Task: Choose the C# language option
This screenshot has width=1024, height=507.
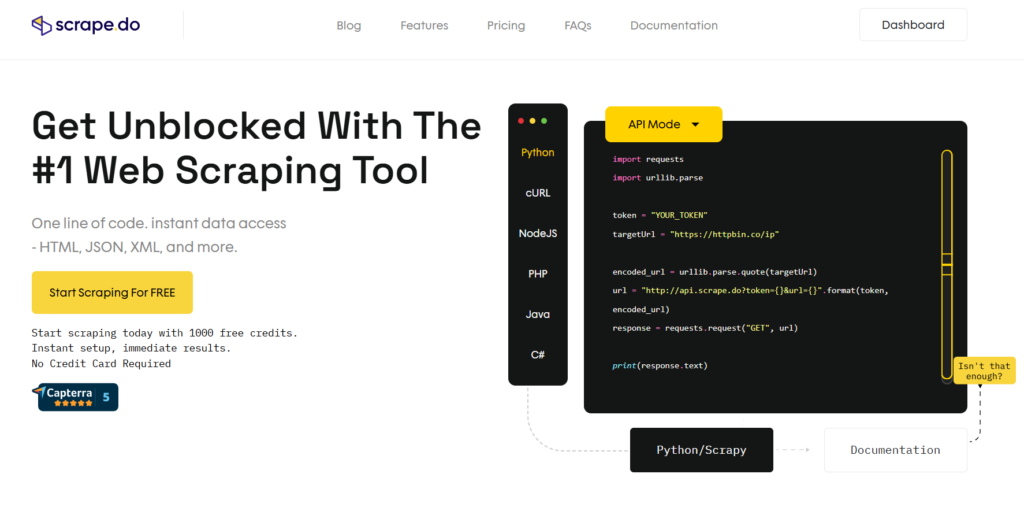Action: [x=538, y=355]
